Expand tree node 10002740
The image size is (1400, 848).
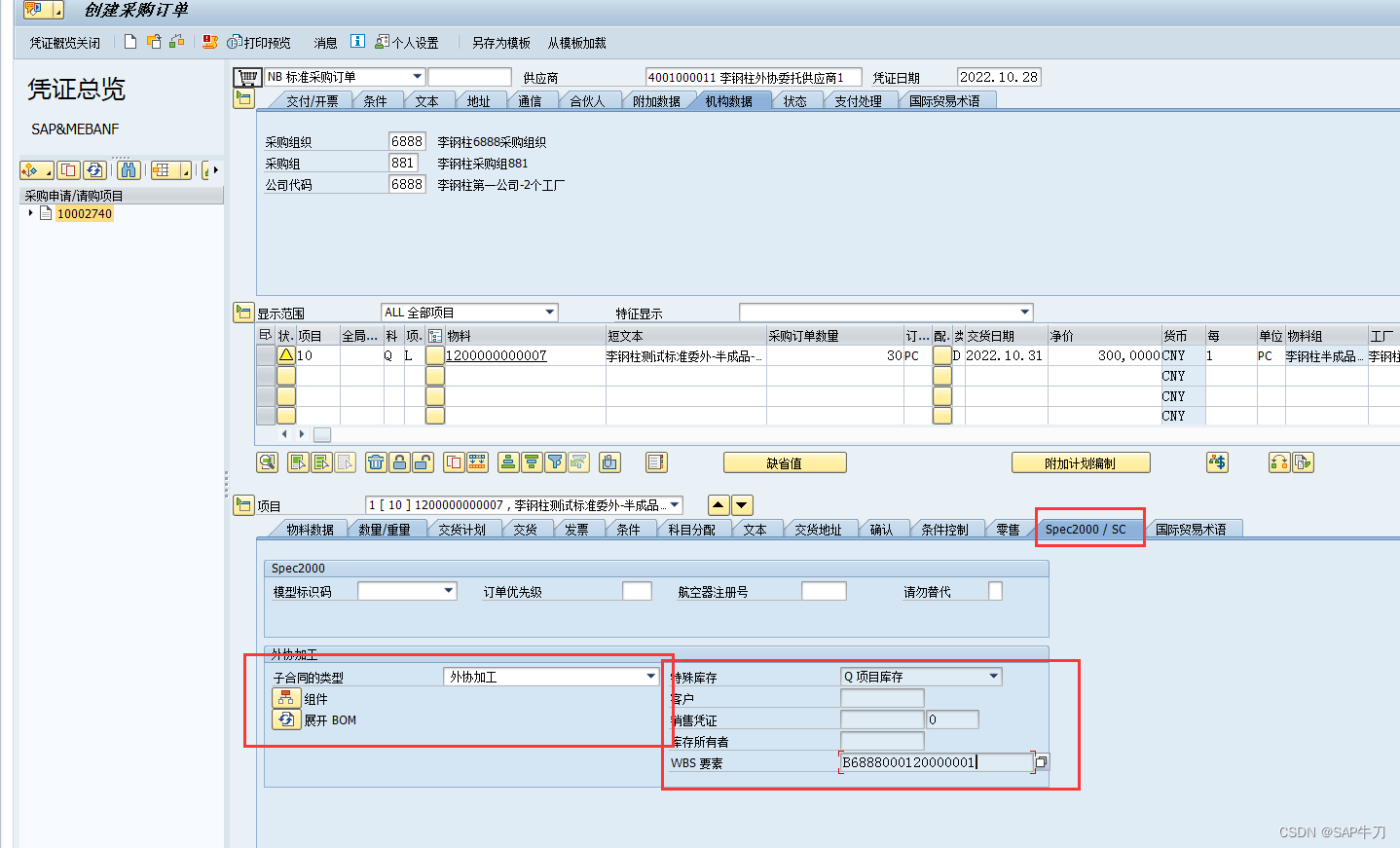pyautogui.click(x=30, y=213)
